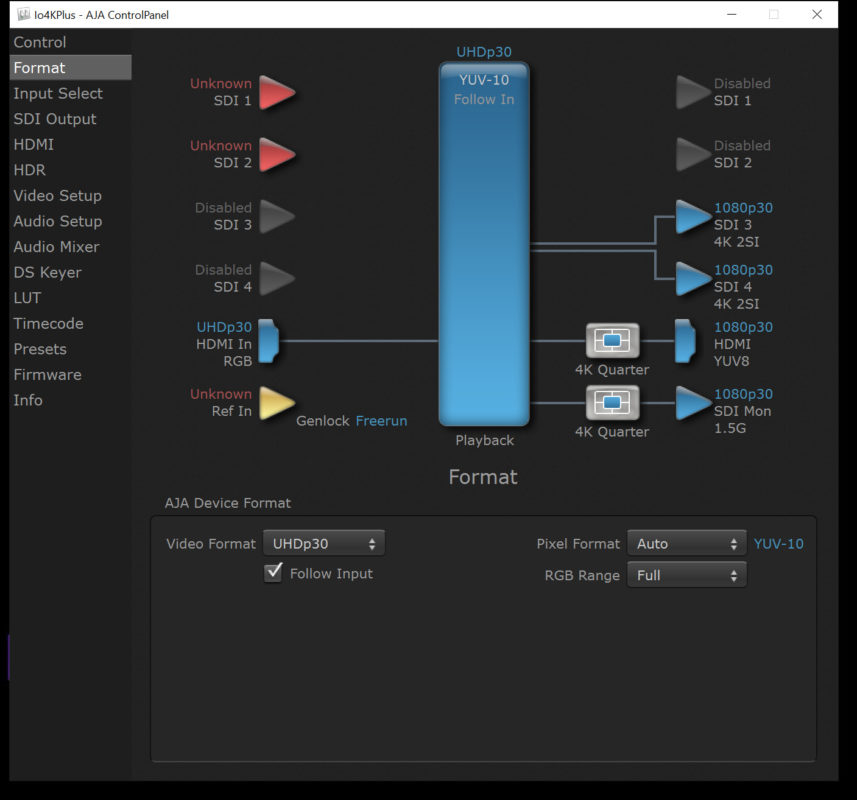Click the Unknown label for SDI 2 input

point(221,146)
